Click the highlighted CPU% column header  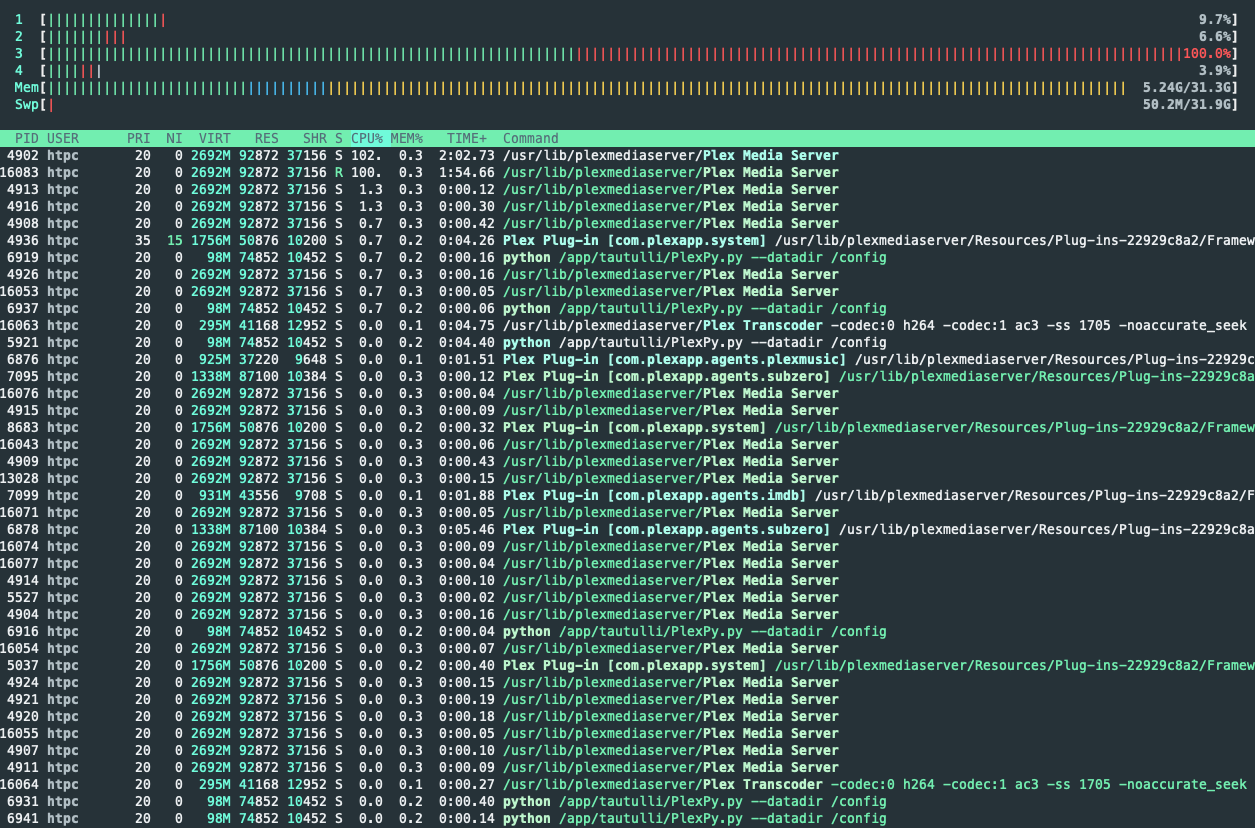point(367,138)
